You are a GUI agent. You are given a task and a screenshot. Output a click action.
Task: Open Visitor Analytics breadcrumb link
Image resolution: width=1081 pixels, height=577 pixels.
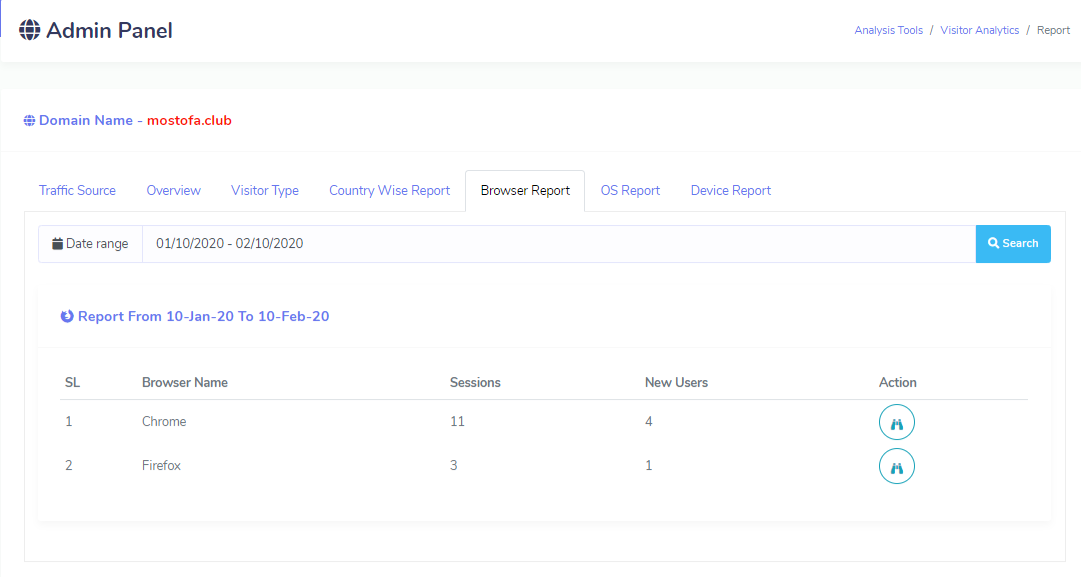tap(979, 31)
